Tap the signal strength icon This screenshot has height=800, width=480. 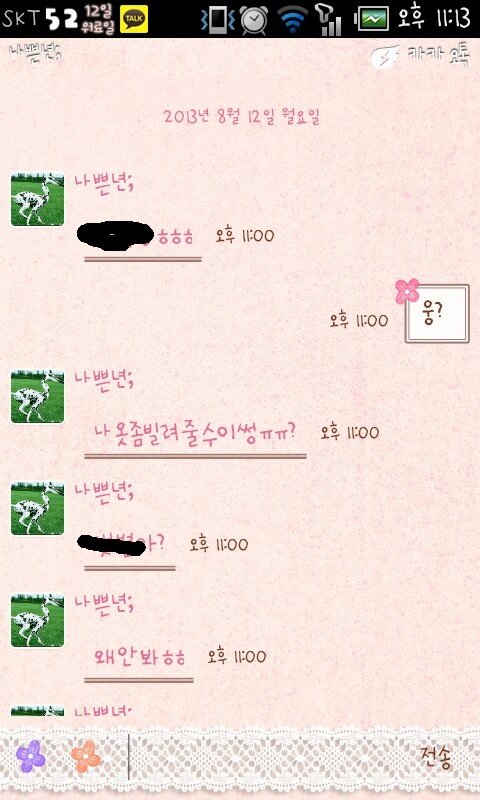pyautogui.click(x=329, y=19)
